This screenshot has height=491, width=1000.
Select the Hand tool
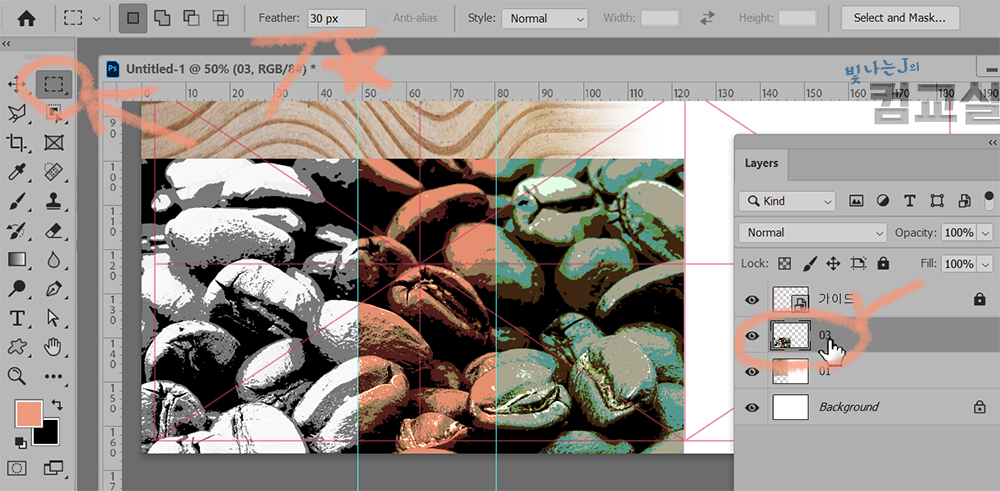coord(54,346)
